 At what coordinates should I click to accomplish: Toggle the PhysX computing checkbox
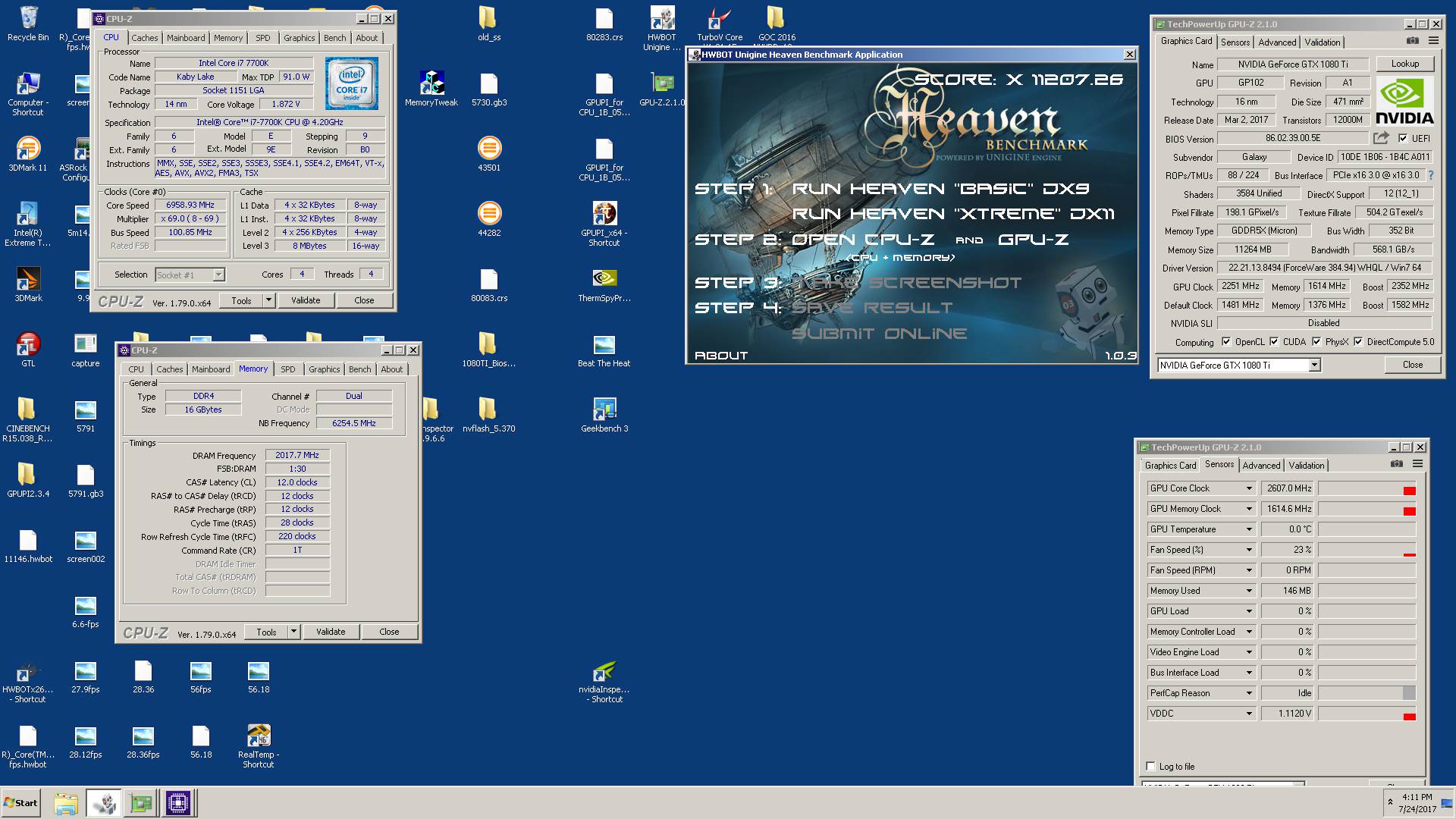[1316, 342]
